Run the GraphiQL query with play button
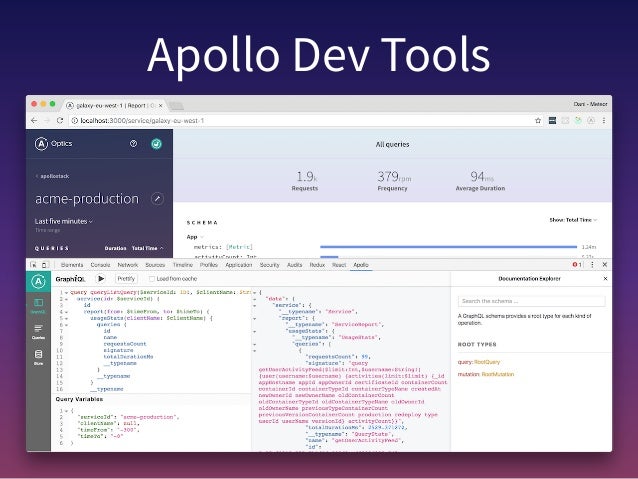Image resolution: width=638 pixels, height=479 pixels. (101, 279)
